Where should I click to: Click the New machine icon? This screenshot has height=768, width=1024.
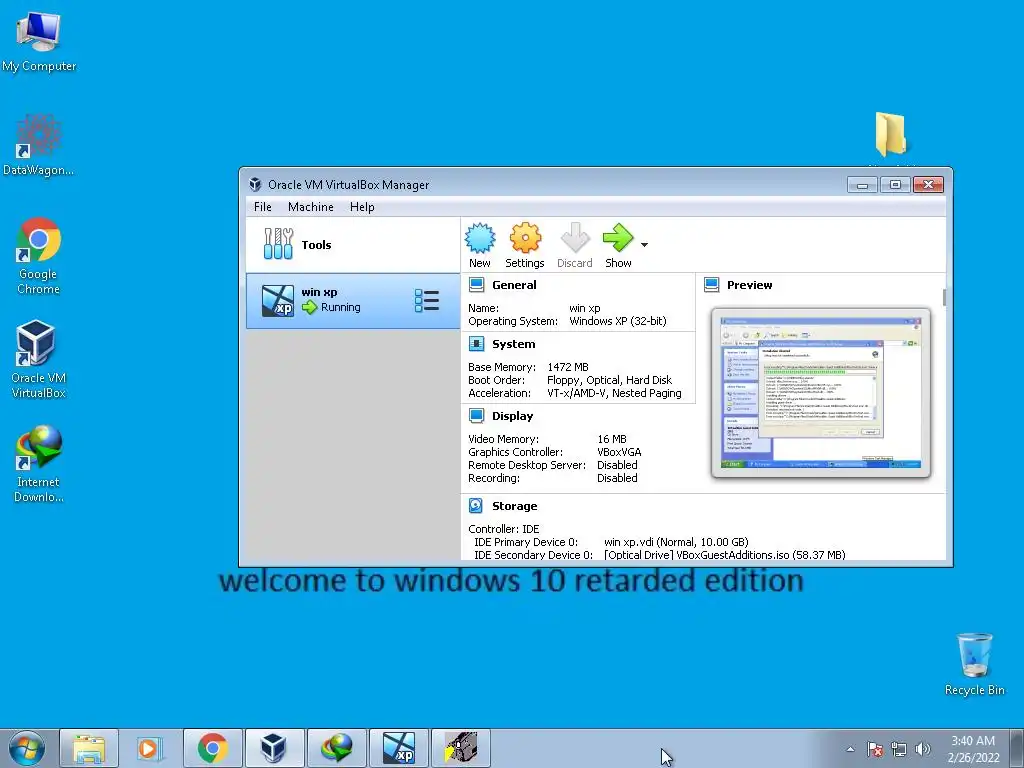click(480, 238)
